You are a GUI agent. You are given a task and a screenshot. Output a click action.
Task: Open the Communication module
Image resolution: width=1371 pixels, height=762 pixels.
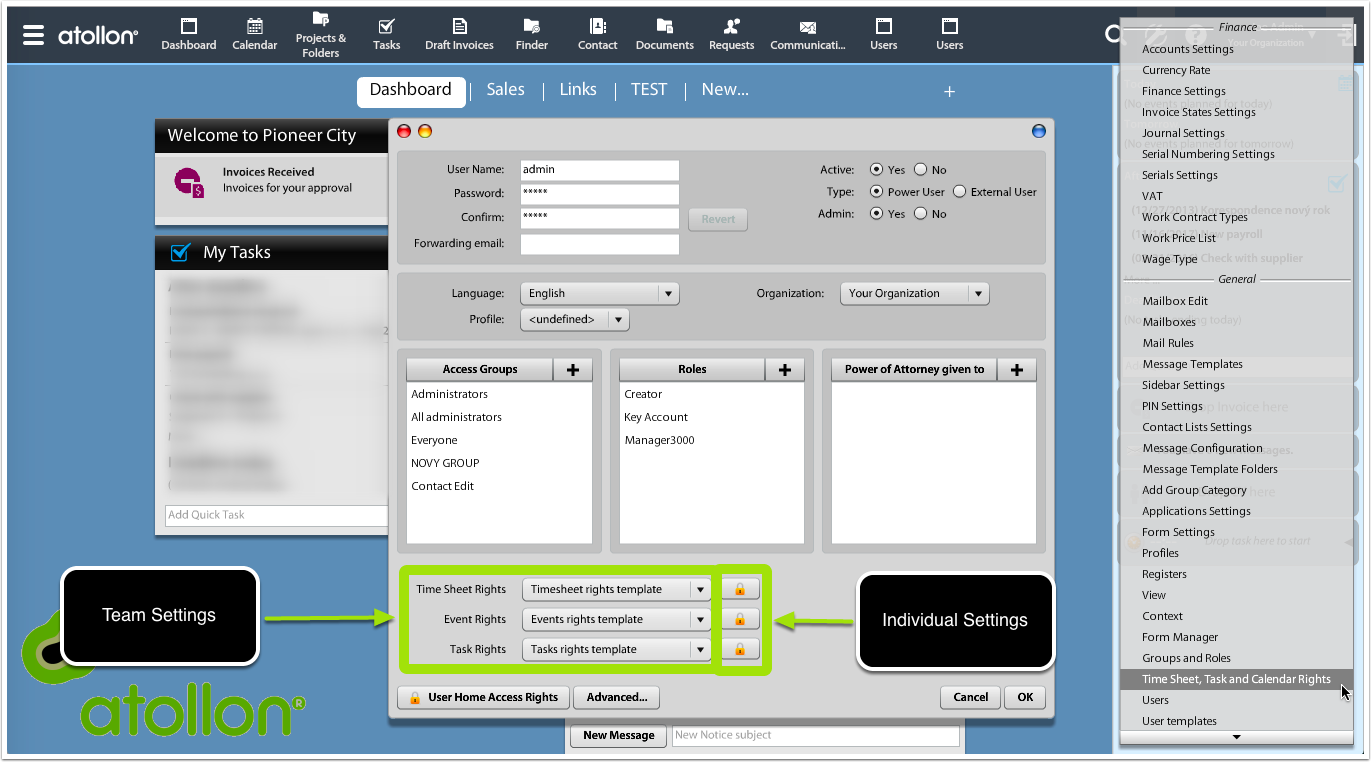pos(808,34)
